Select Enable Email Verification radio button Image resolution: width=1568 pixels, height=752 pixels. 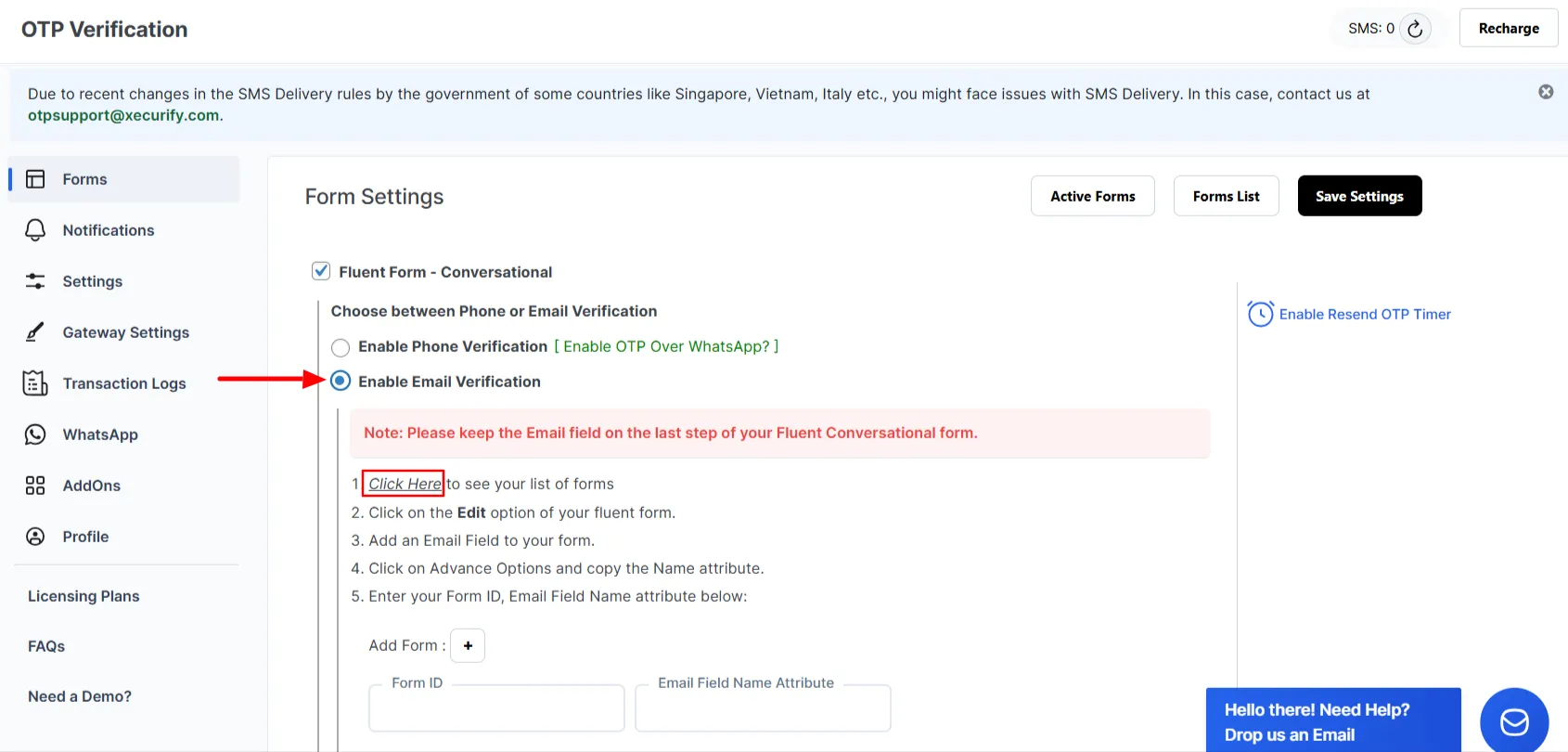click(341, 382)
